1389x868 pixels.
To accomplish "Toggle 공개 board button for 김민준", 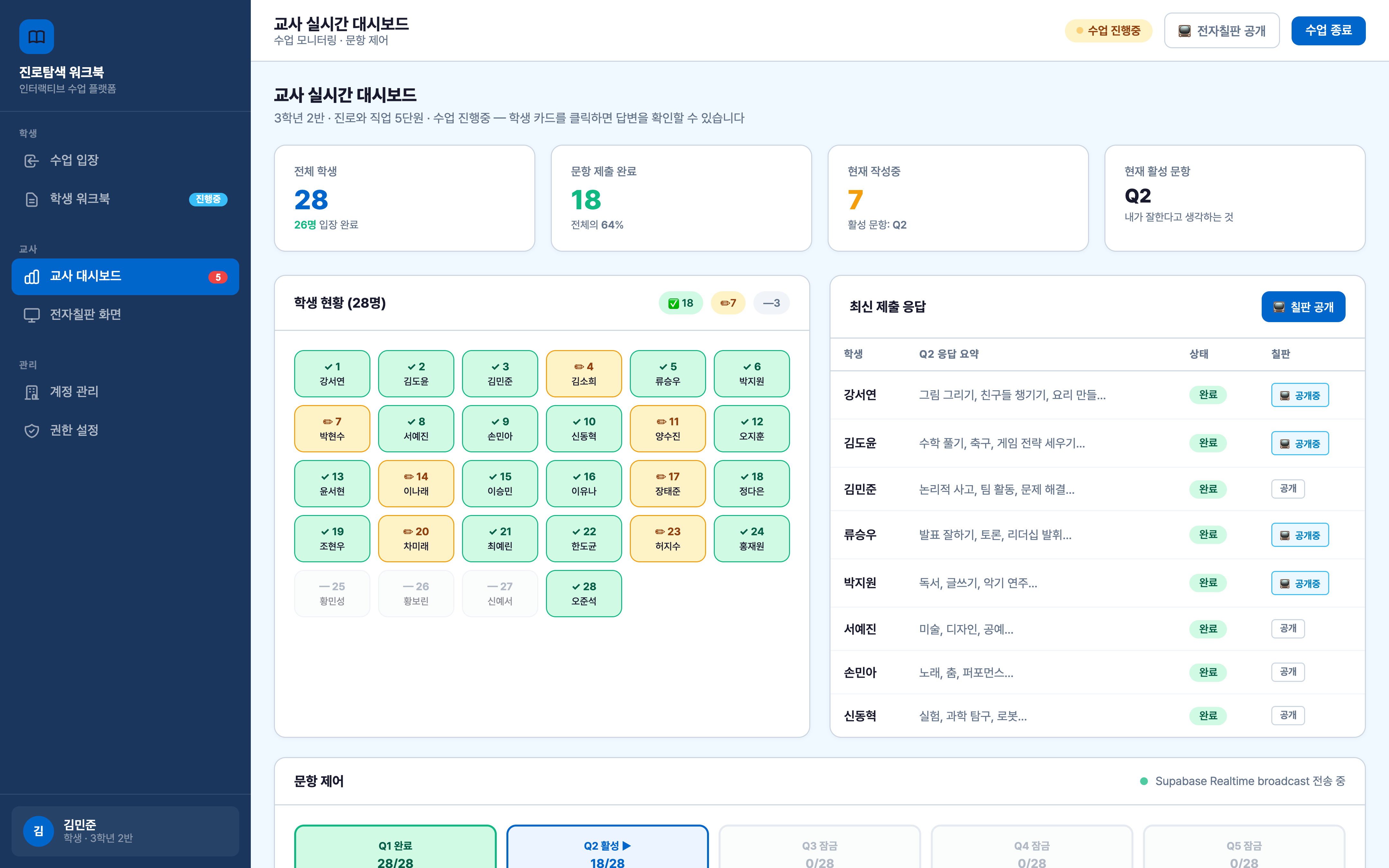I will pos(1287,489).
